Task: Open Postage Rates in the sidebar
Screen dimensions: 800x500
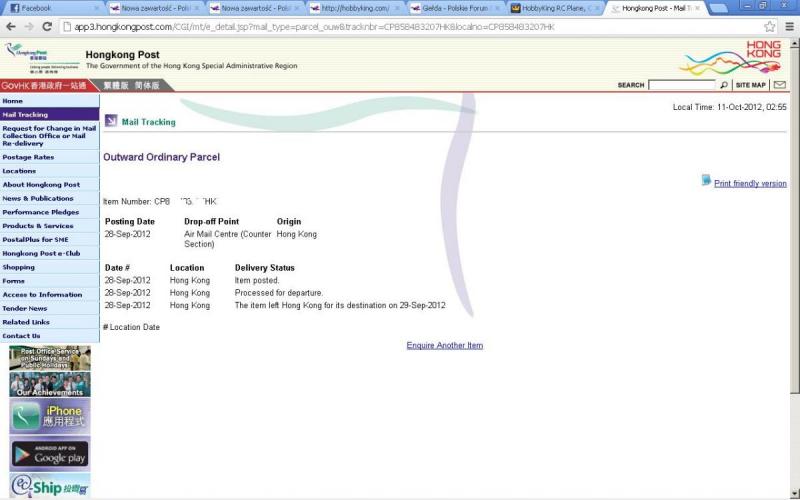Action: point(28,157)
